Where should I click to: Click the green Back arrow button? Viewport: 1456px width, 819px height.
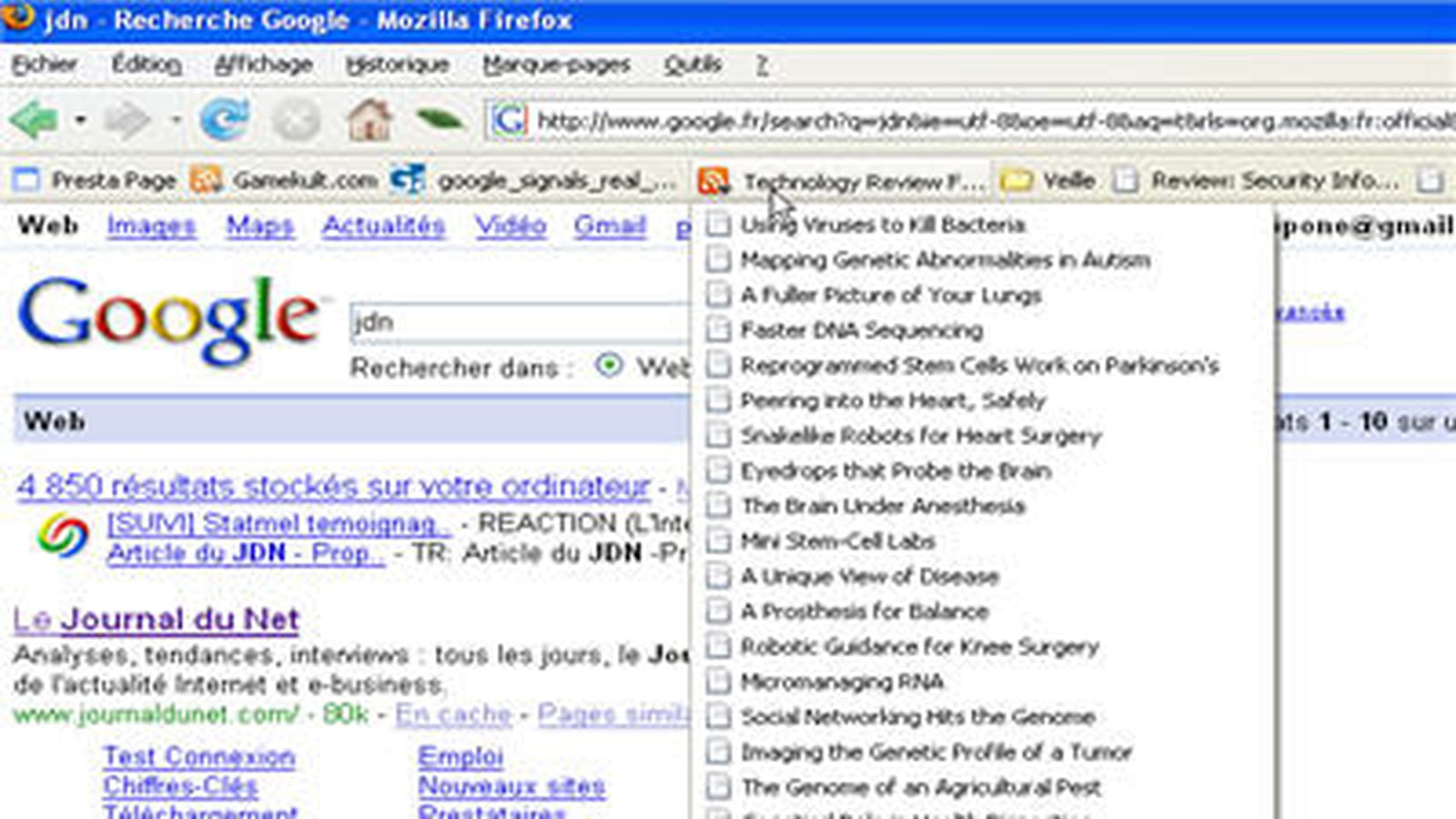[34, 119]
